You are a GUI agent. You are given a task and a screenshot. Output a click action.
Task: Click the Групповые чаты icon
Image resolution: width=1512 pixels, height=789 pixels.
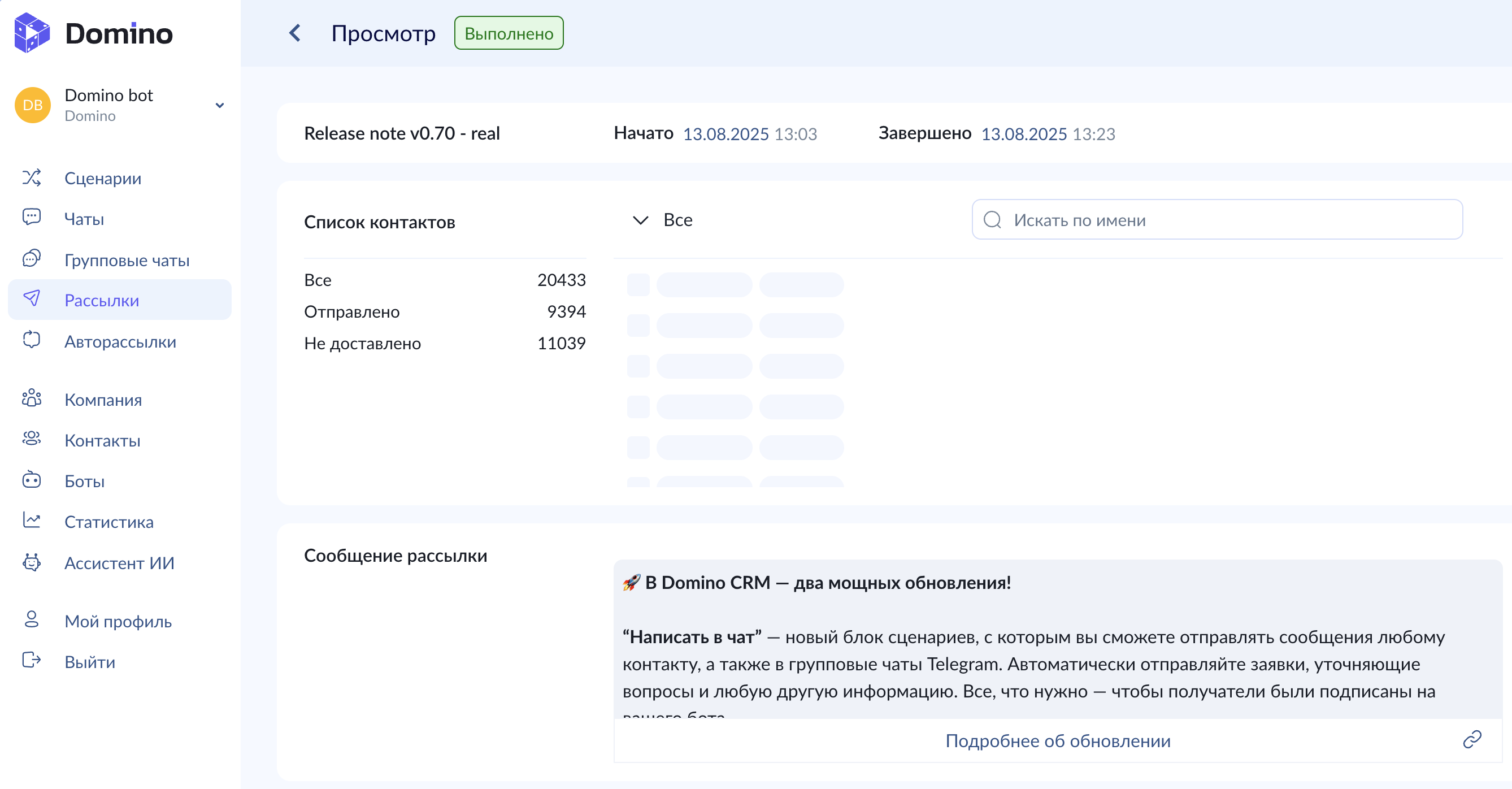click(32, 259)
